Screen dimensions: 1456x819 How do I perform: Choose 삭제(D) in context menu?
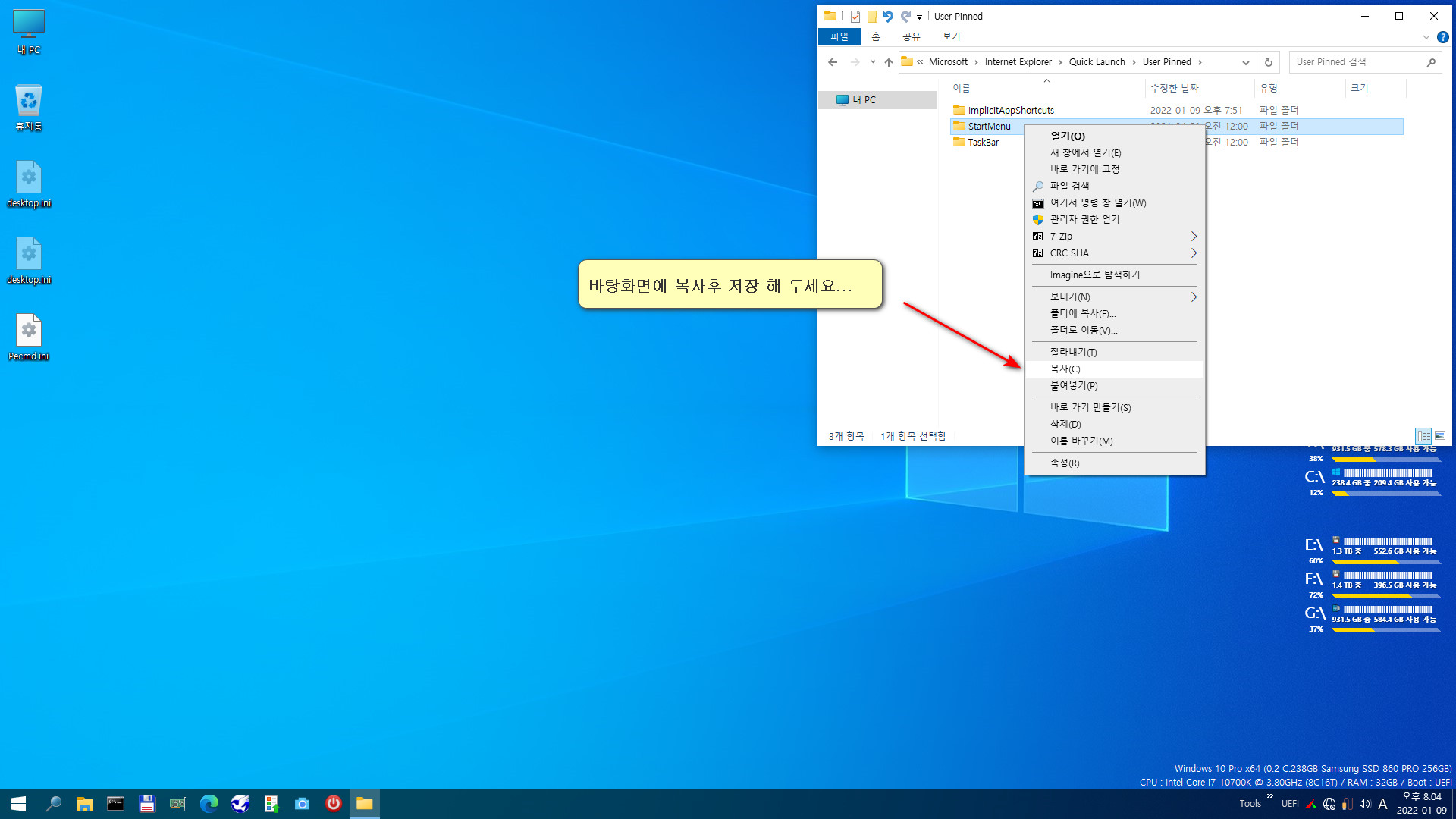pyautogui.click(x=1114, y=425)
